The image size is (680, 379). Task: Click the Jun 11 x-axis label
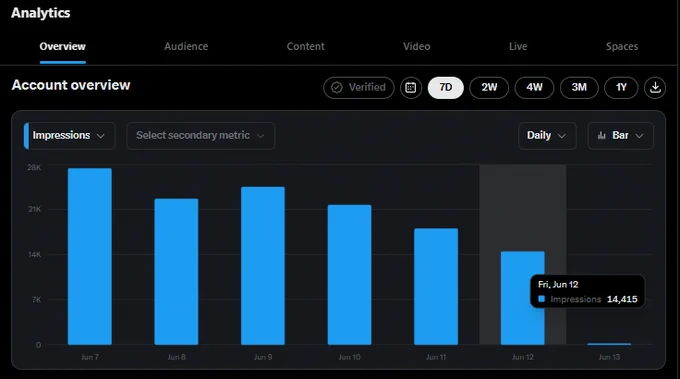pos(436,357)
